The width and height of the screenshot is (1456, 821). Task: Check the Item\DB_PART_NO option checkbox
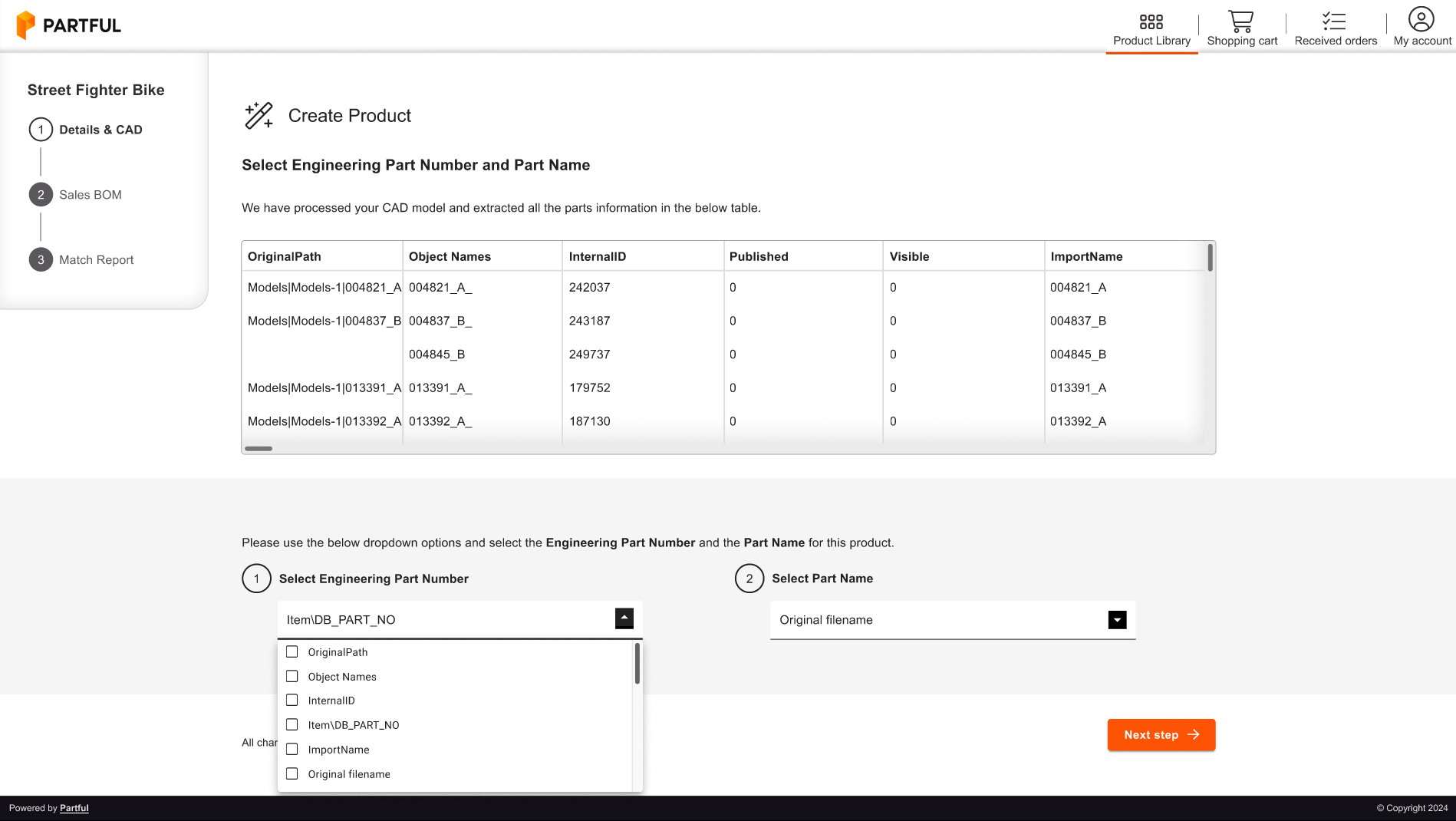(292, 724)
